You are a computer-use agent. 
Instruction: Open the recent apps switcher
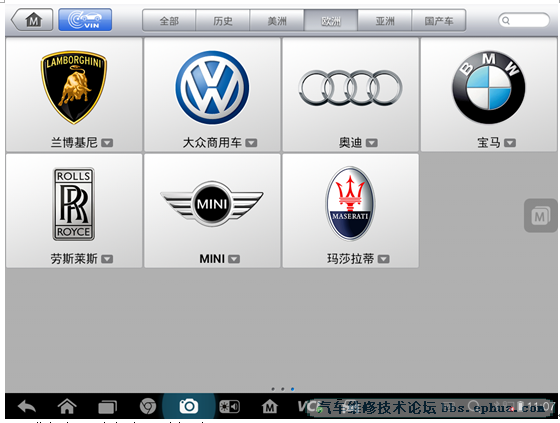108,407
